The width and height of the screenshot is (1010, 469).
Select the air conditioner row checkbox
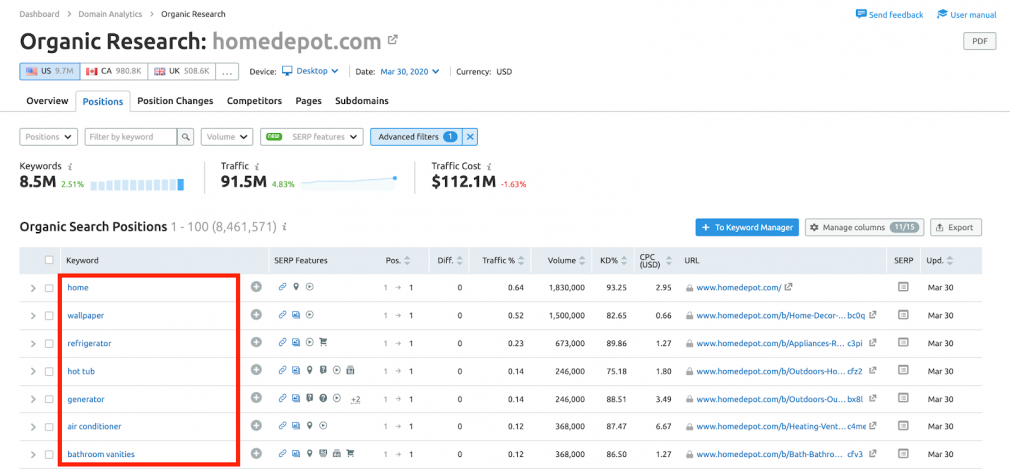point(49,426)
